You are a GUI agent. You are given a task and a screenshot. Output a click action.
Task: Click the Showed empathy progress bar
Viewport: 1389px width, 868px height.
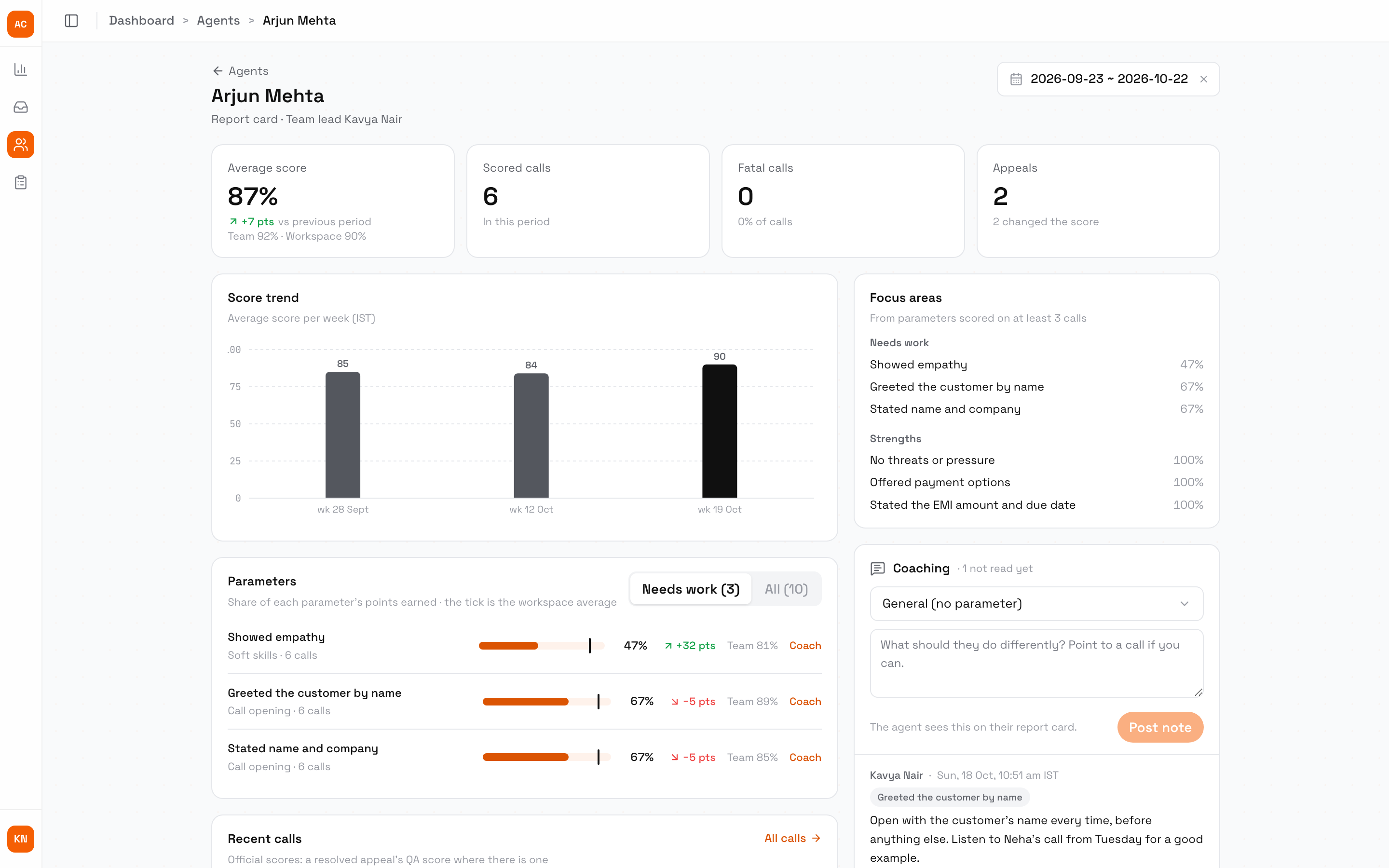(541, 645)
